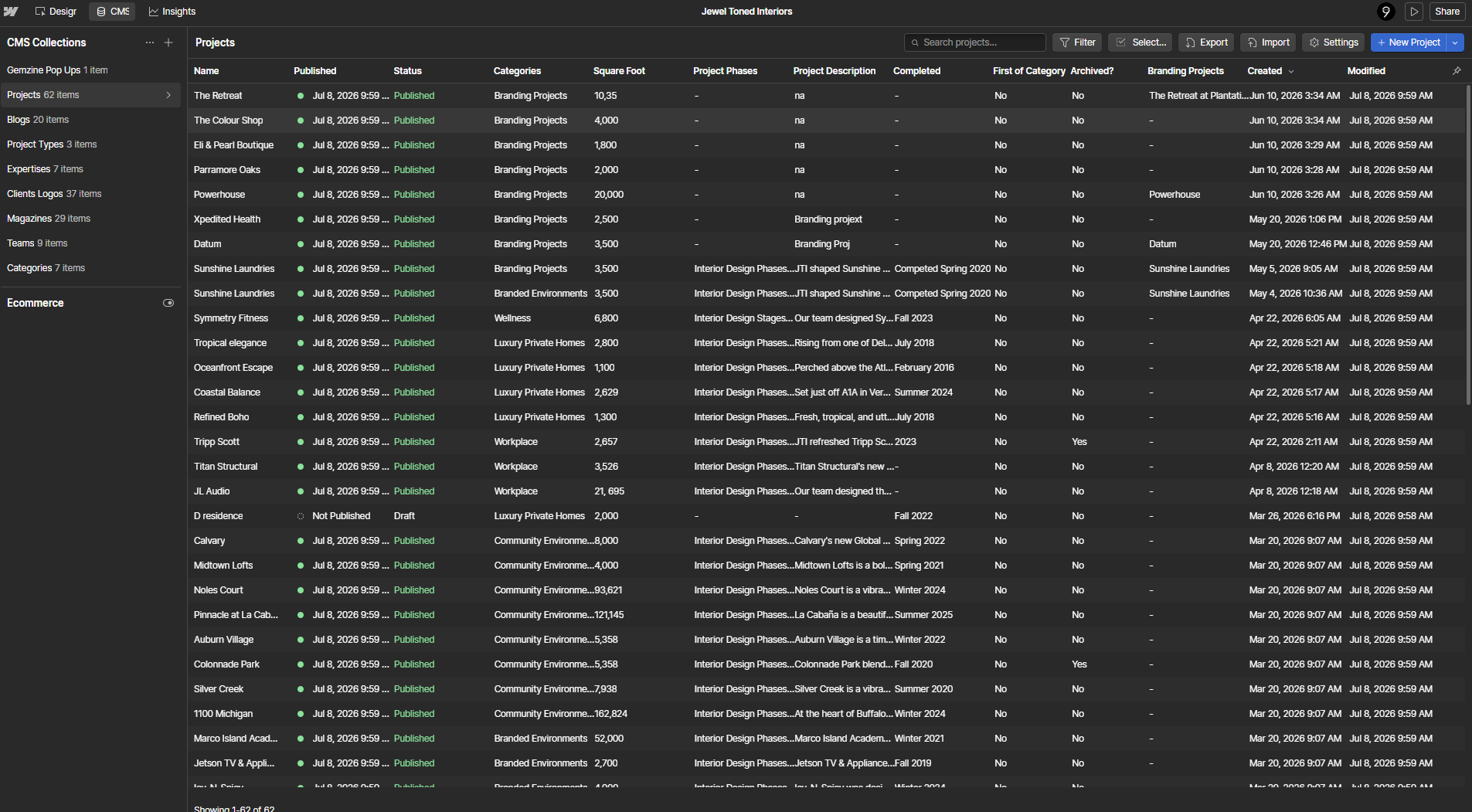Screen dimensions: 1472x812
Task: Toggle the Created column sort arrow
Action: point(1291,72)
